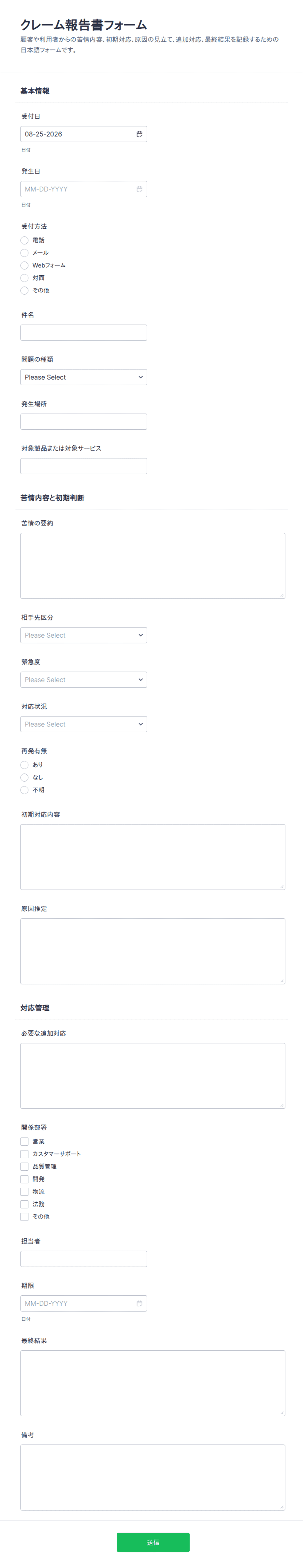Open calendar icon for 受付日 date field
303x1568 pixels.
[x=139, y=134]
